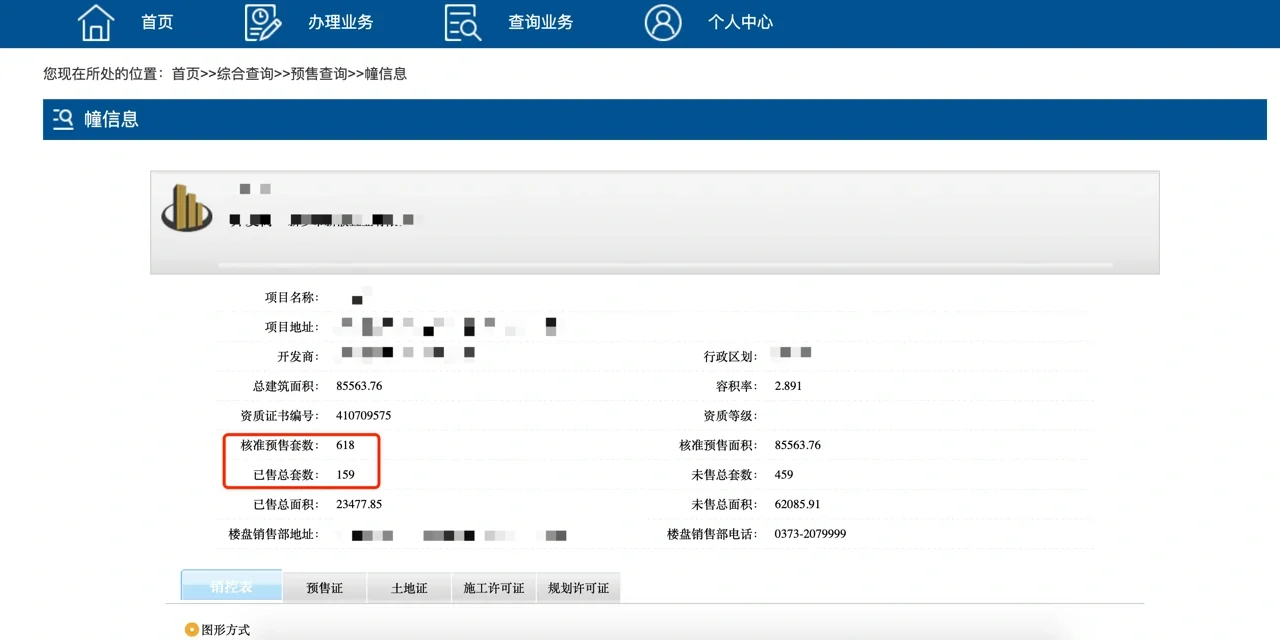Image resolution: width=1280 pixels, height=640 pixels.
Task: Click the 项目地址 label
Action: pyautogui.click(x=291, y=327)
